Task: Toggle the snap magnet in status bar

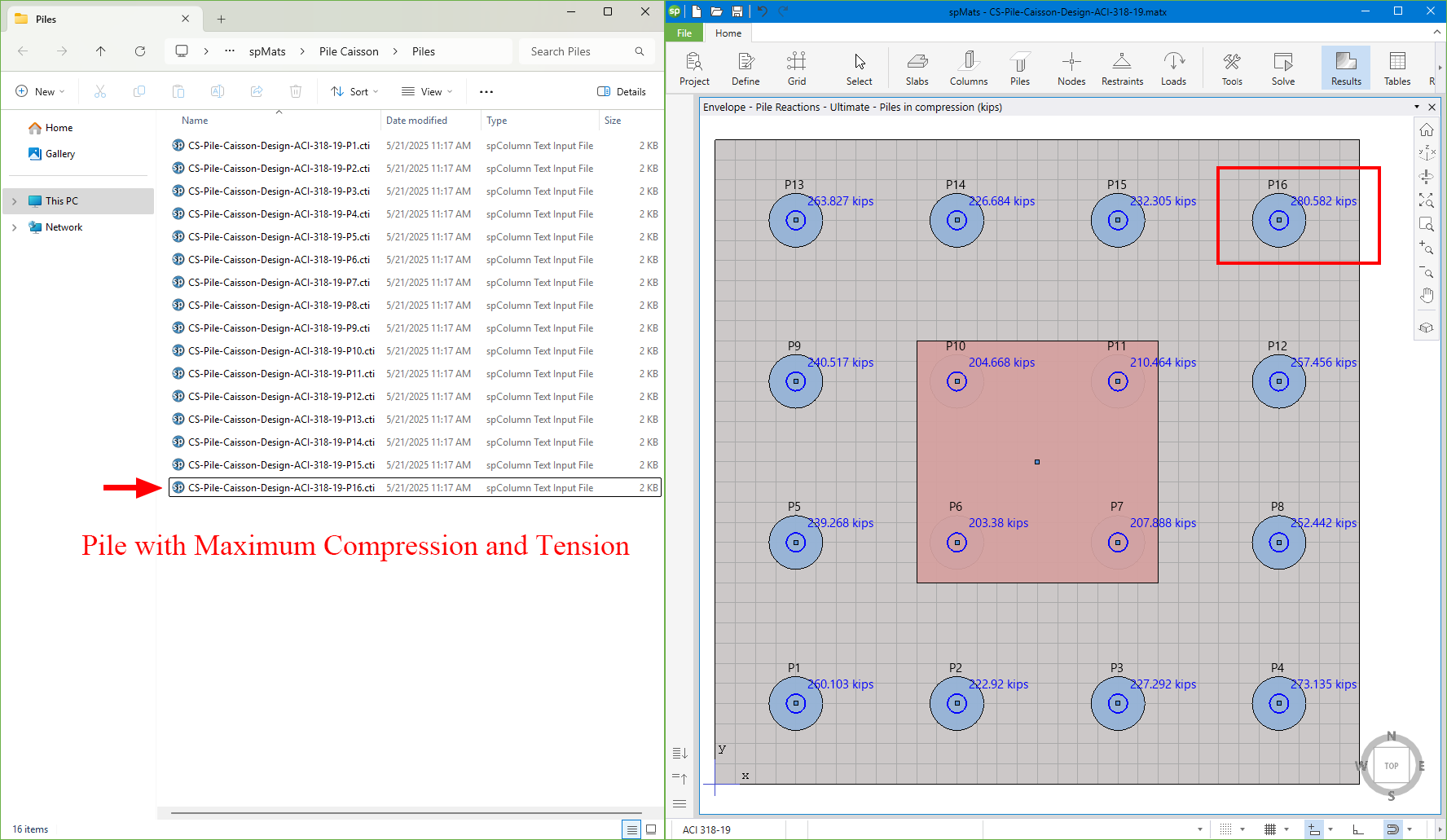Action: (x=1392, y=829)
